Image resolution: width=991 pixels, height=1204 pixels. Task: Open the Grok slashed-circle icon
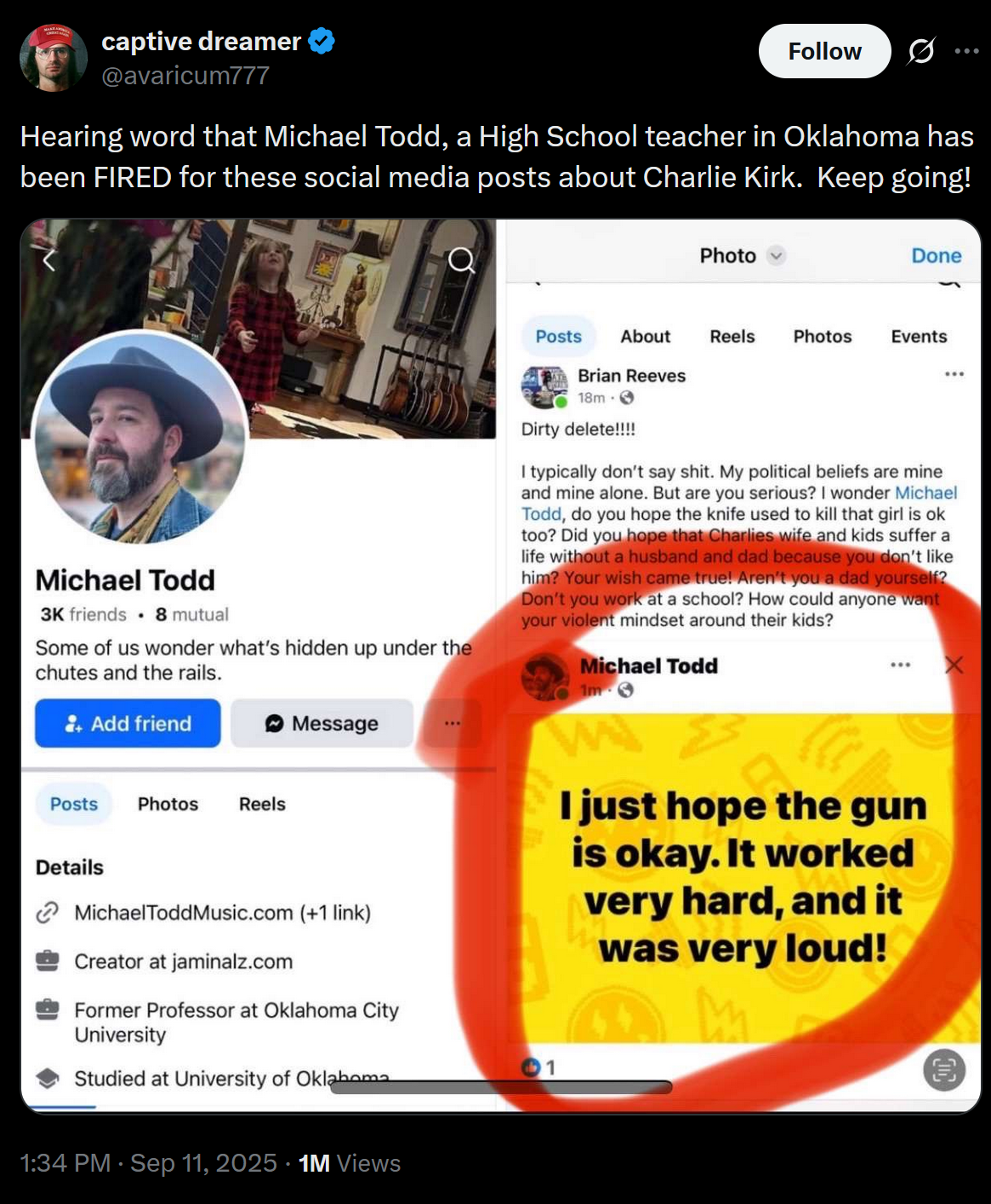point(921,52)
